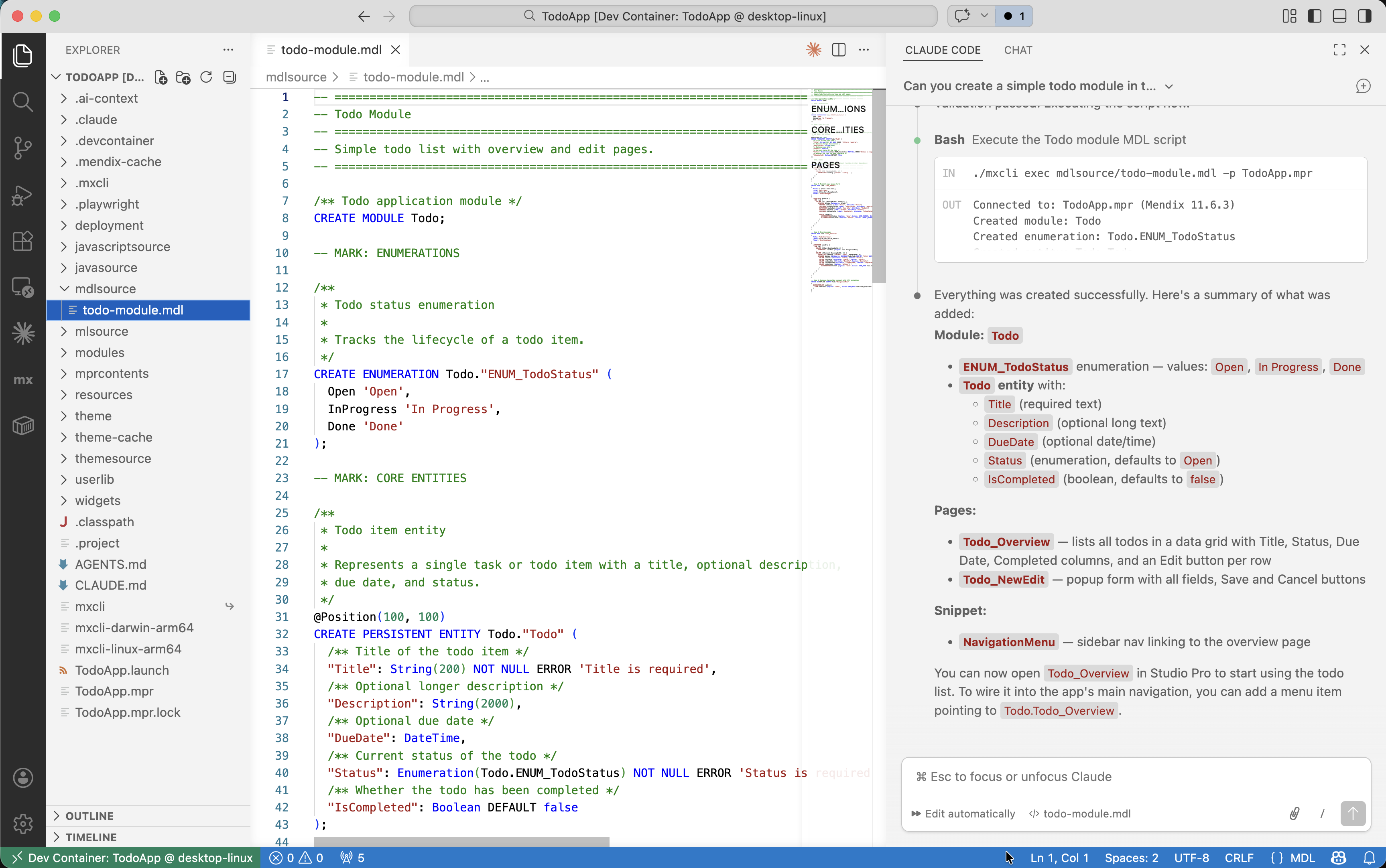
Task: Open the Extensions view
Action: point(23,241)
